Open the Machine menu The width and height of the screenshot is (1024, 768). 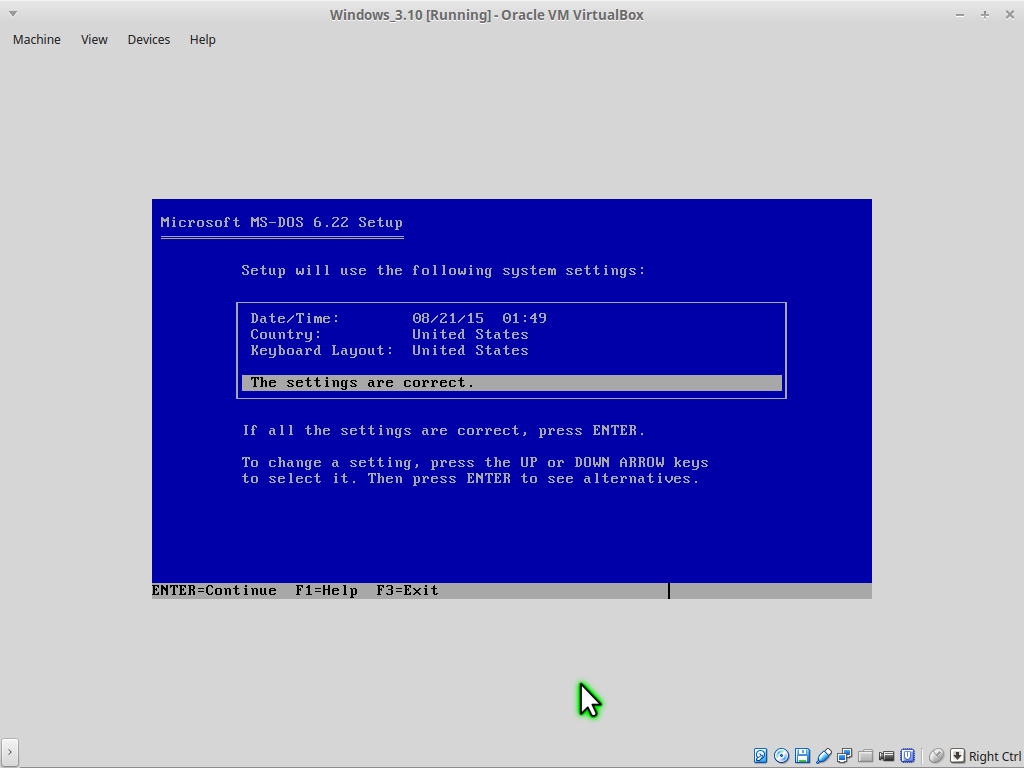37,40
